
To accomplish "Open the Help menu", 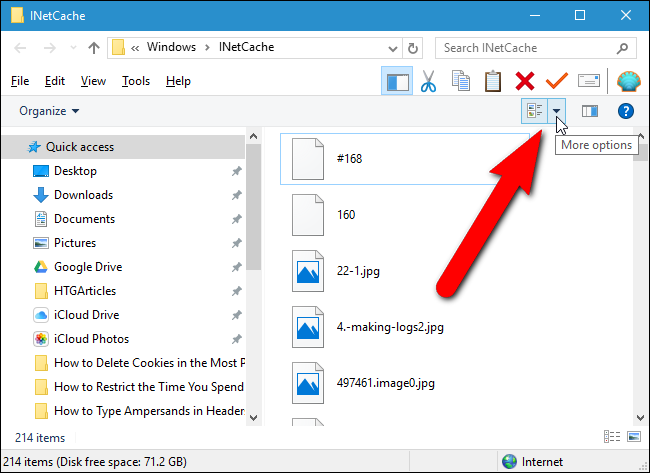I will point(178,81).
